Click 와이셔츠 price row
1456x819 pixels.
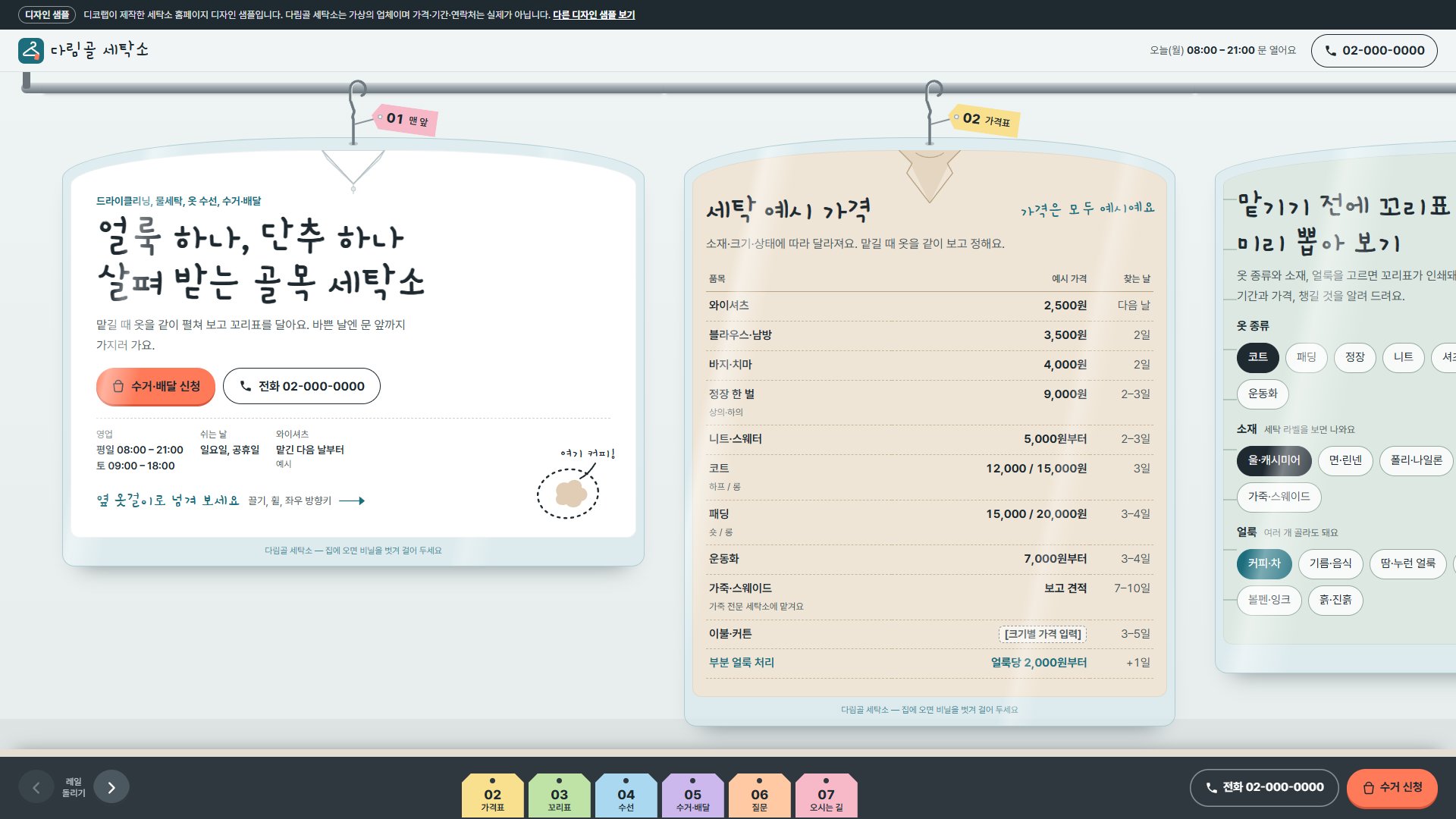pyautogui.click(x=930, y=306)
